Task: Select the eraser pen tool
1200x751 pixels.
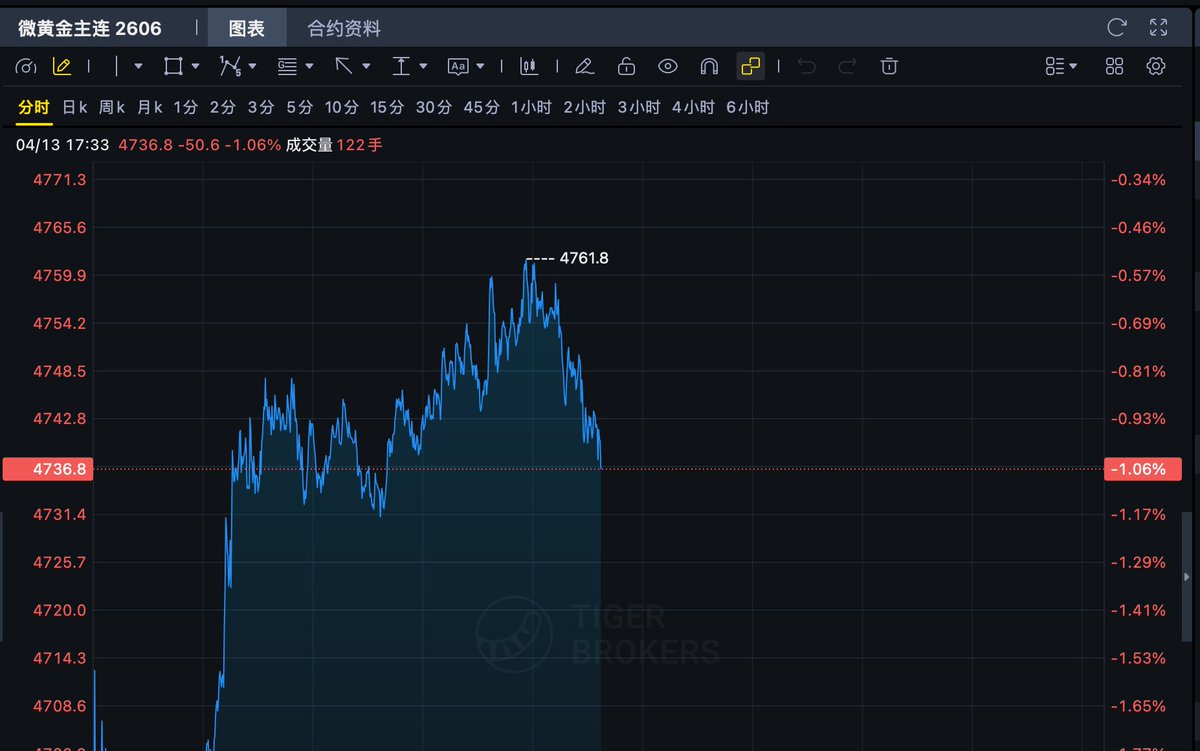Action: pos(585,67)
